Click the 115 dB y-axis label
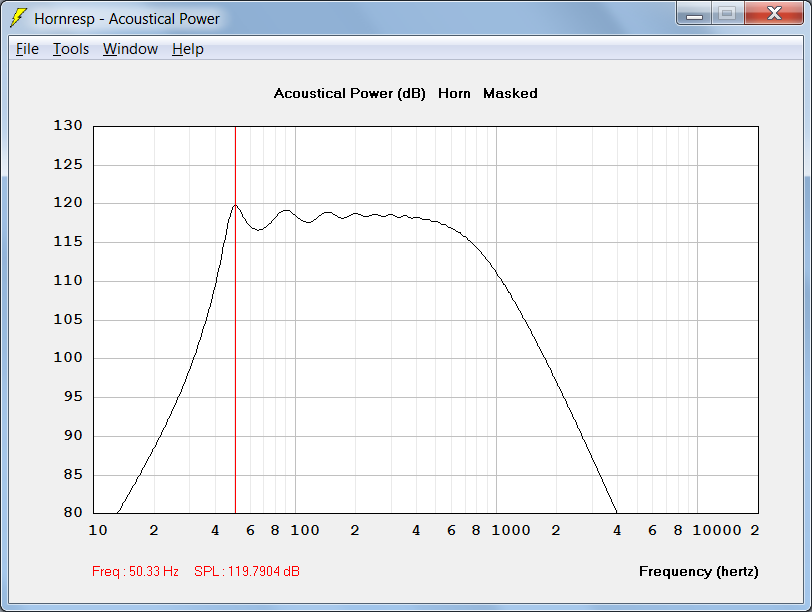This screenshot has width=812, height=612. pos(68,241)
